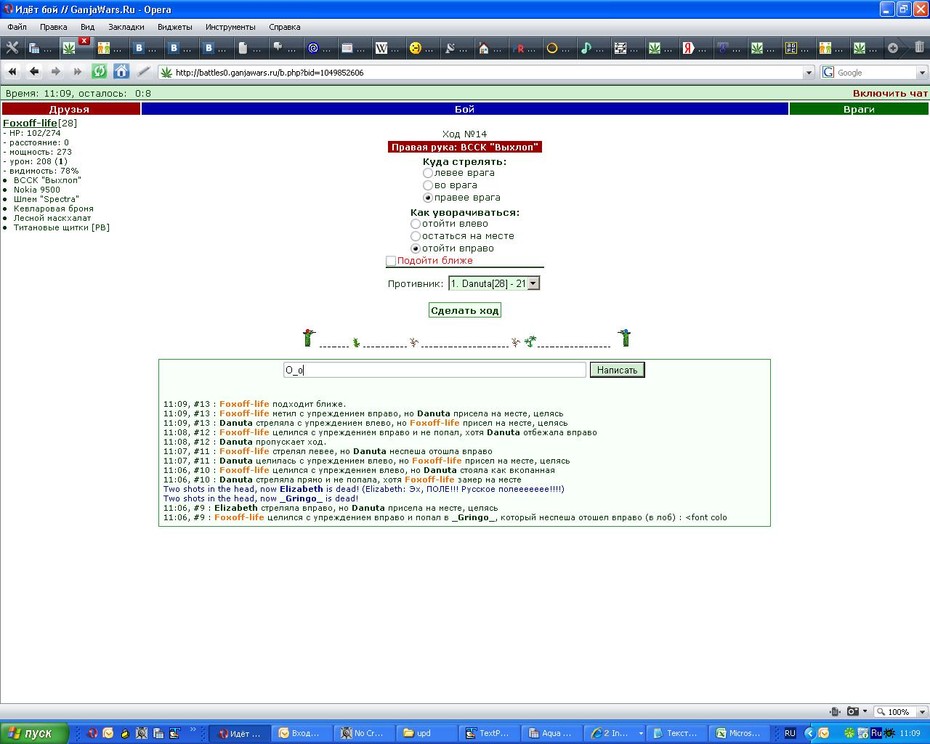The height and width of the screenshot is (744, 930).
Task: Click the rewind navigation button
Action: coord(12,72)
